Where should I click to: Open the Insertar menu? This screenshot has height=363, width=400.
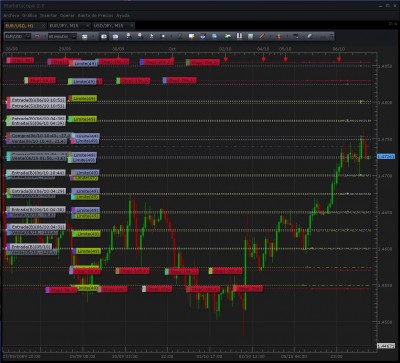pyautogui.click(x=48, y=15)
